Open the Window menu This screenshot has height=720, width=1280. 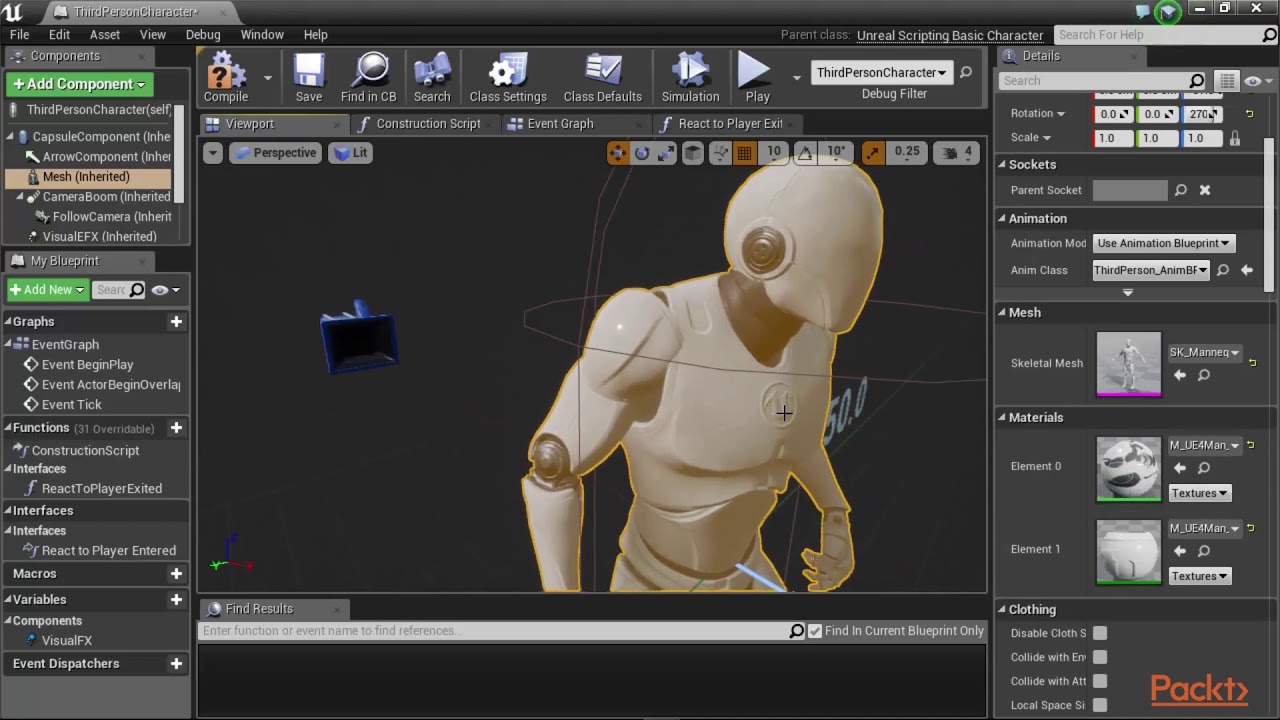(x=262, y=34)
